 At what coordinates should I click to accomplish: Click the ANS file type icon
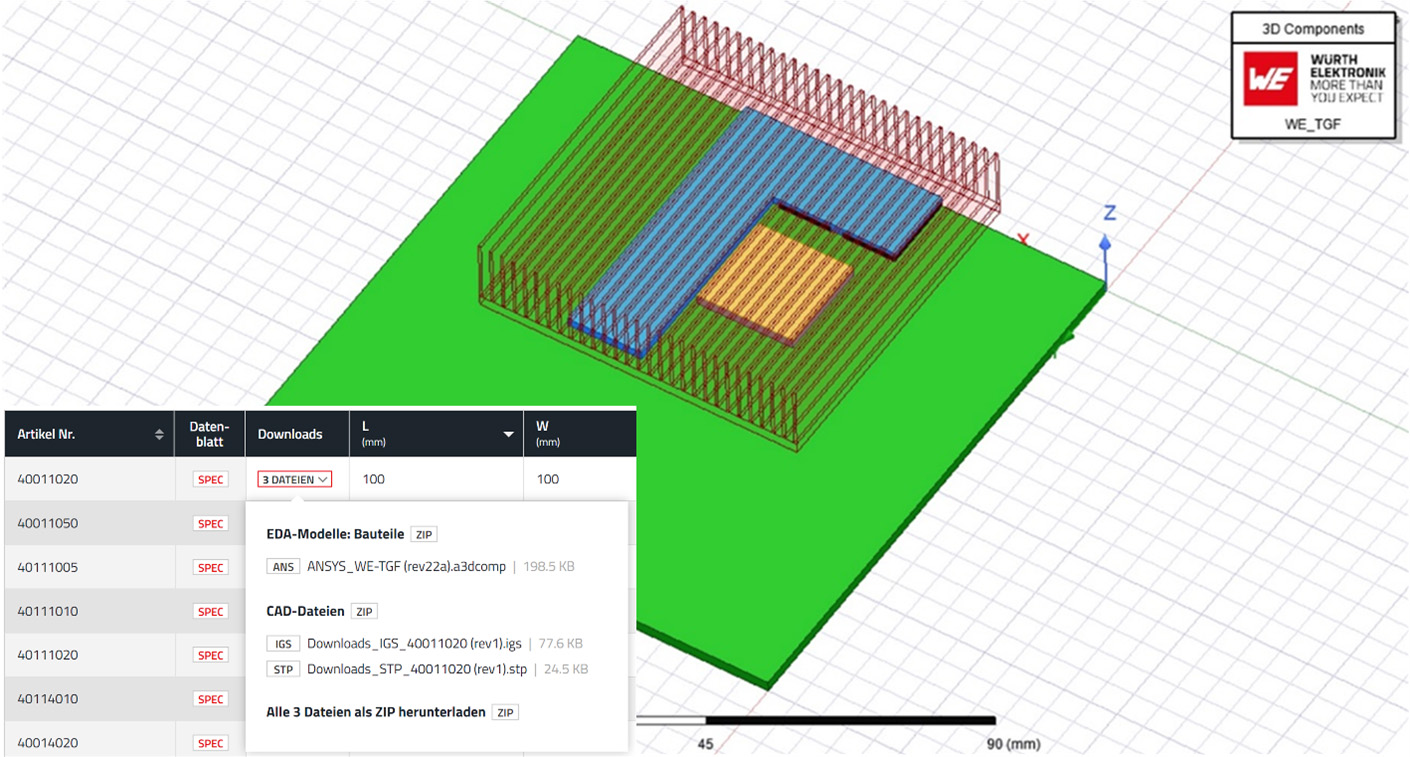click(x=283, y=566)
